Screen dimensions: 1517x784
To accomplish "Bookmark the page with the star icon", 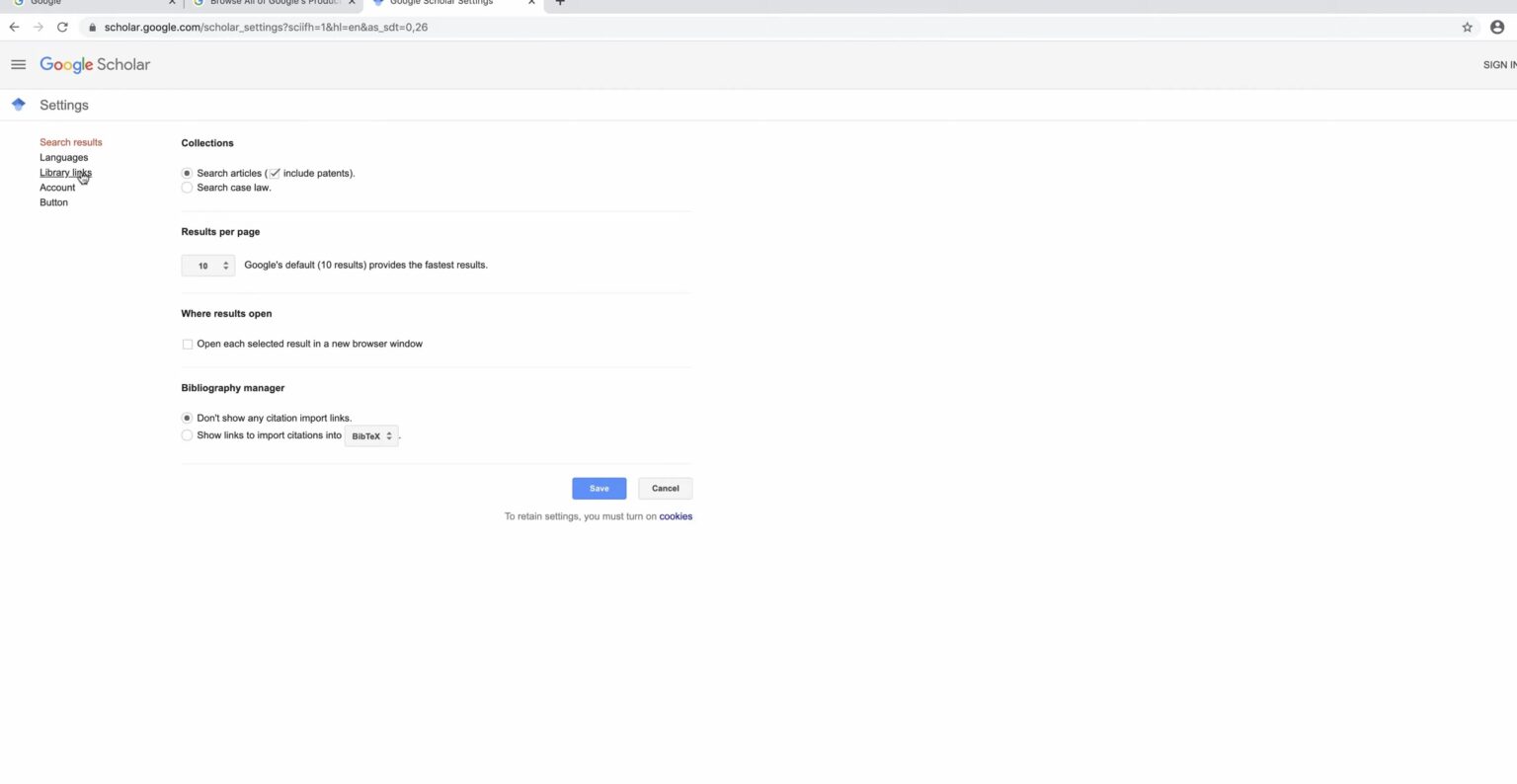I will 1468,27.
